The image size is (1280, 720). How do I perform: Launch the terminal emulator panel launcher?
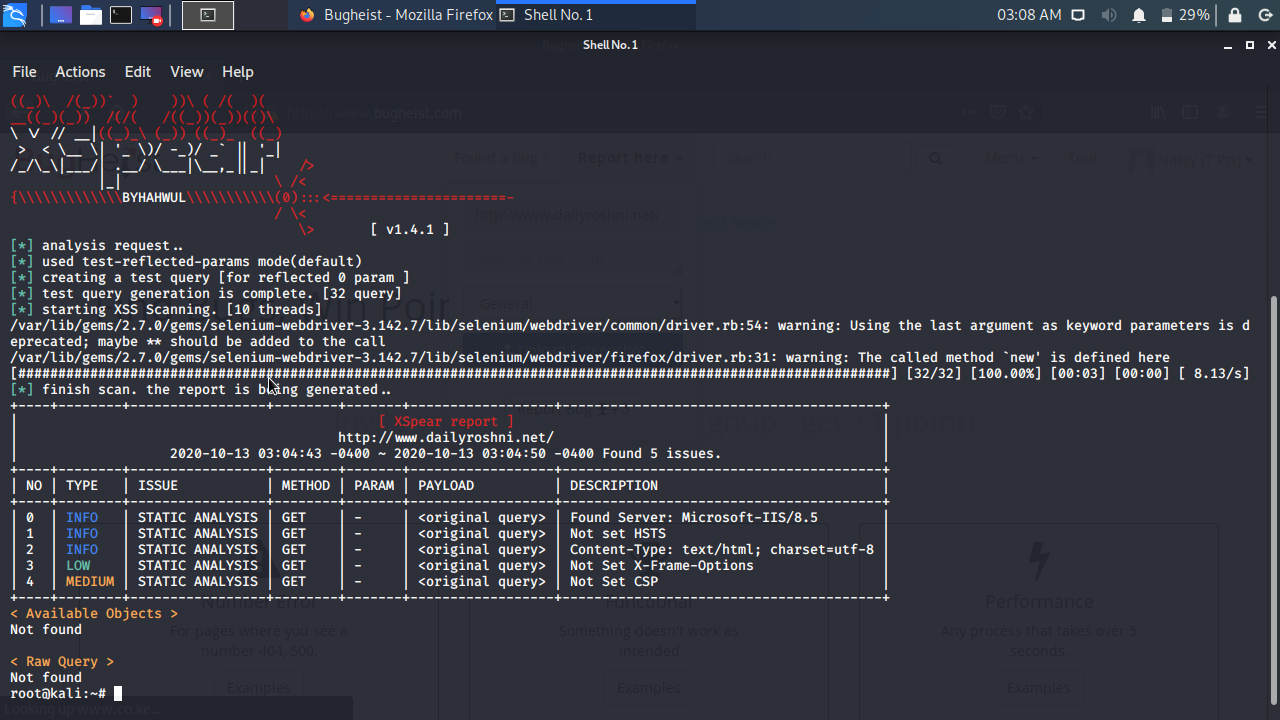tap(121, 15)
